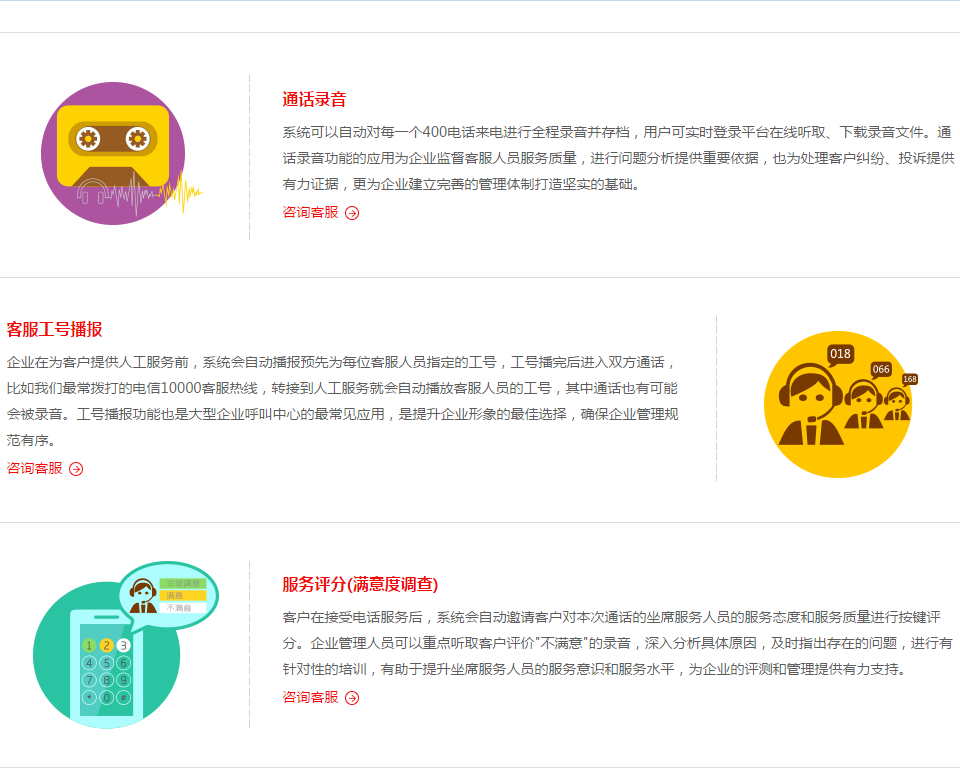Select the small 168 agent number badge
This screenshot has width=960, height=772.
tap(910, 380)
